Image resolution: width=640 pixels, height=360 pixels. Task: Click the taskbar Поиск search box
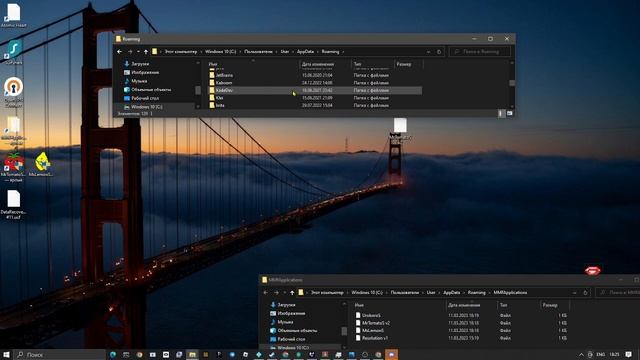pyautogui.click(x=60, y=354)
